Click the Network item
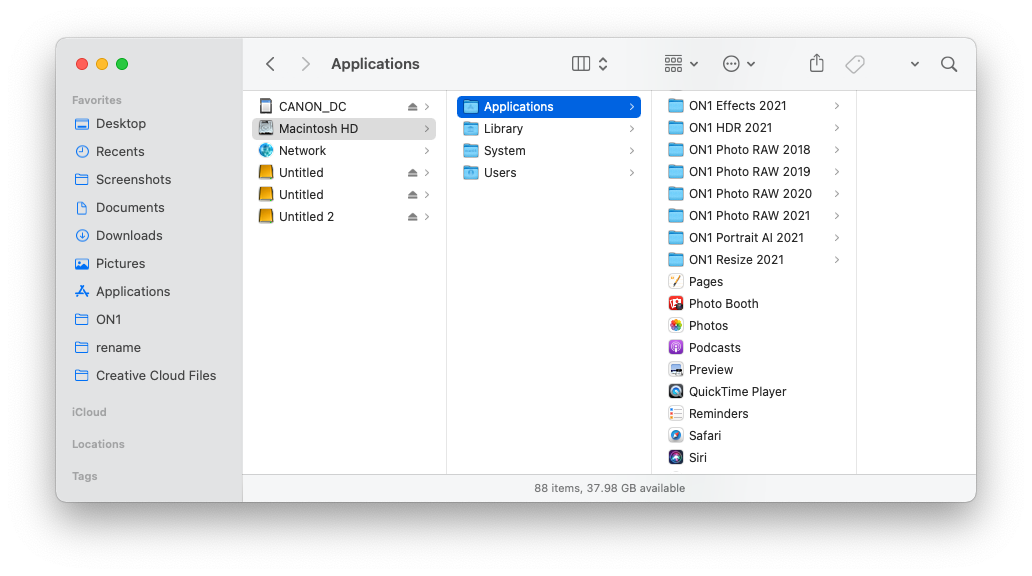Image resolution: width=1032 pixels, height=576 pixels. (302, 151)
